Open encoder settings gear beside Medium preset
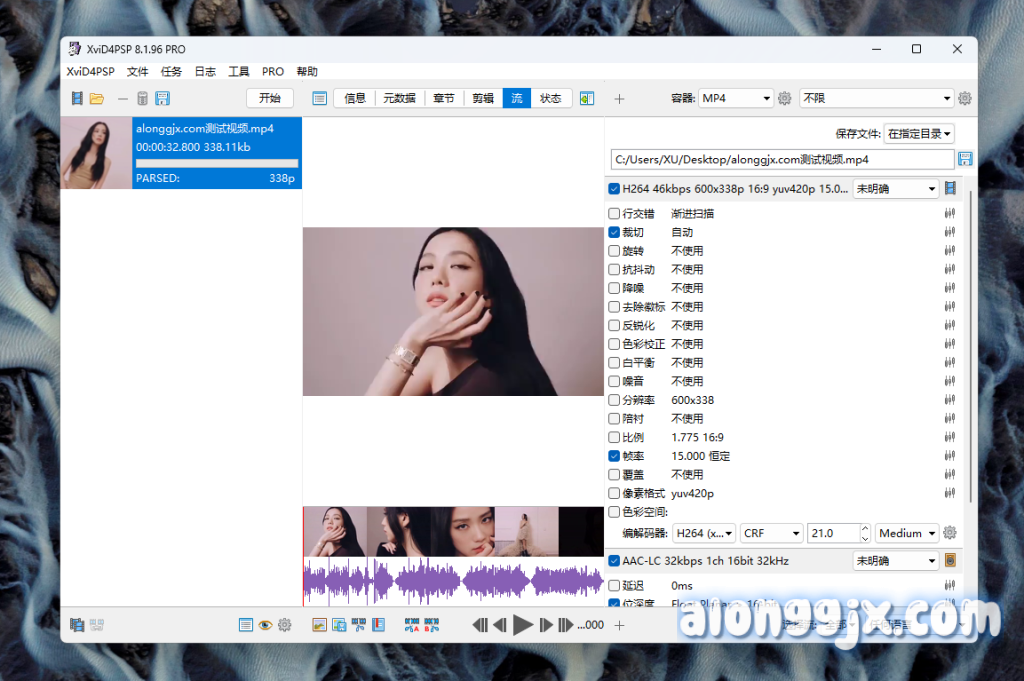This screenshot has height=681, width=1024. click(950, 533)
